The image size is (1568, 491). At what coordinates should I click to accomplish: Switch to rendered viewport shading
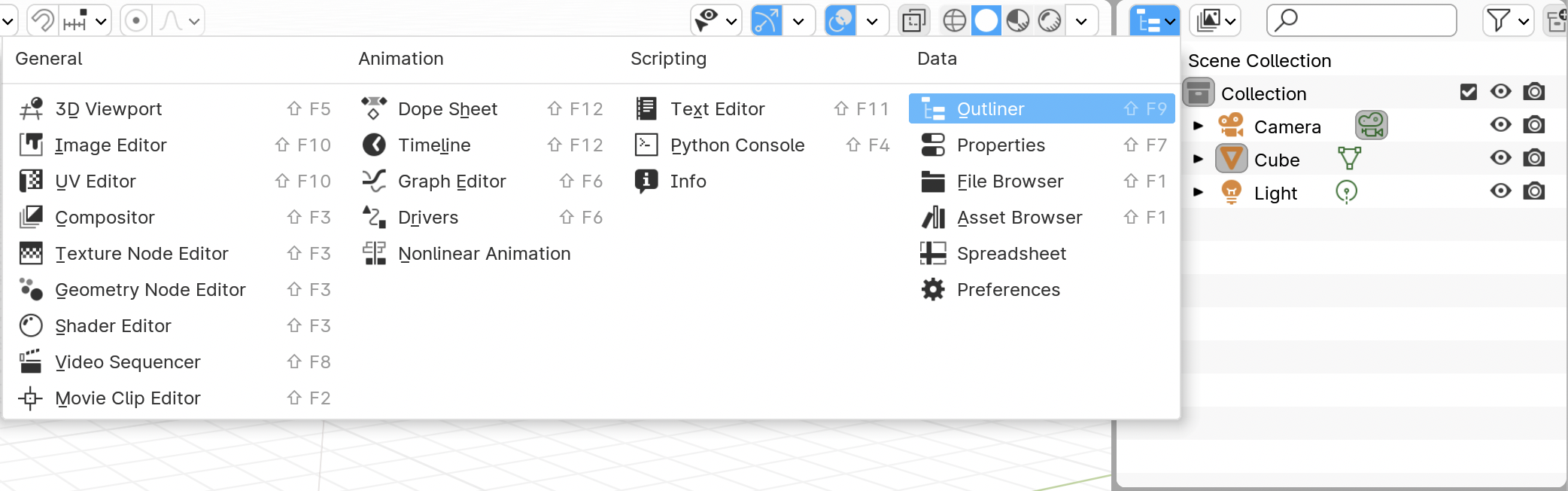pyautogui.click(x=1050, y=20)
